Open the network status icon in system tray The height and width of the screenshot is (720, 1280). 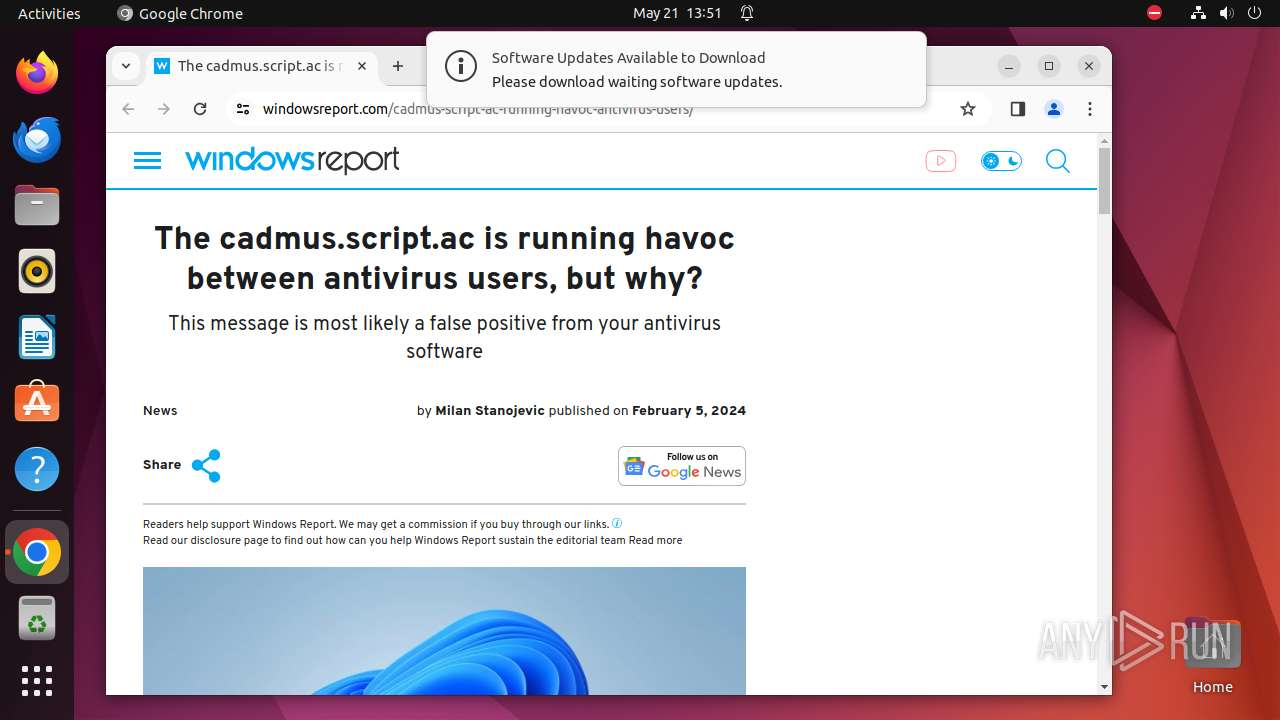tap(1198, 13)
